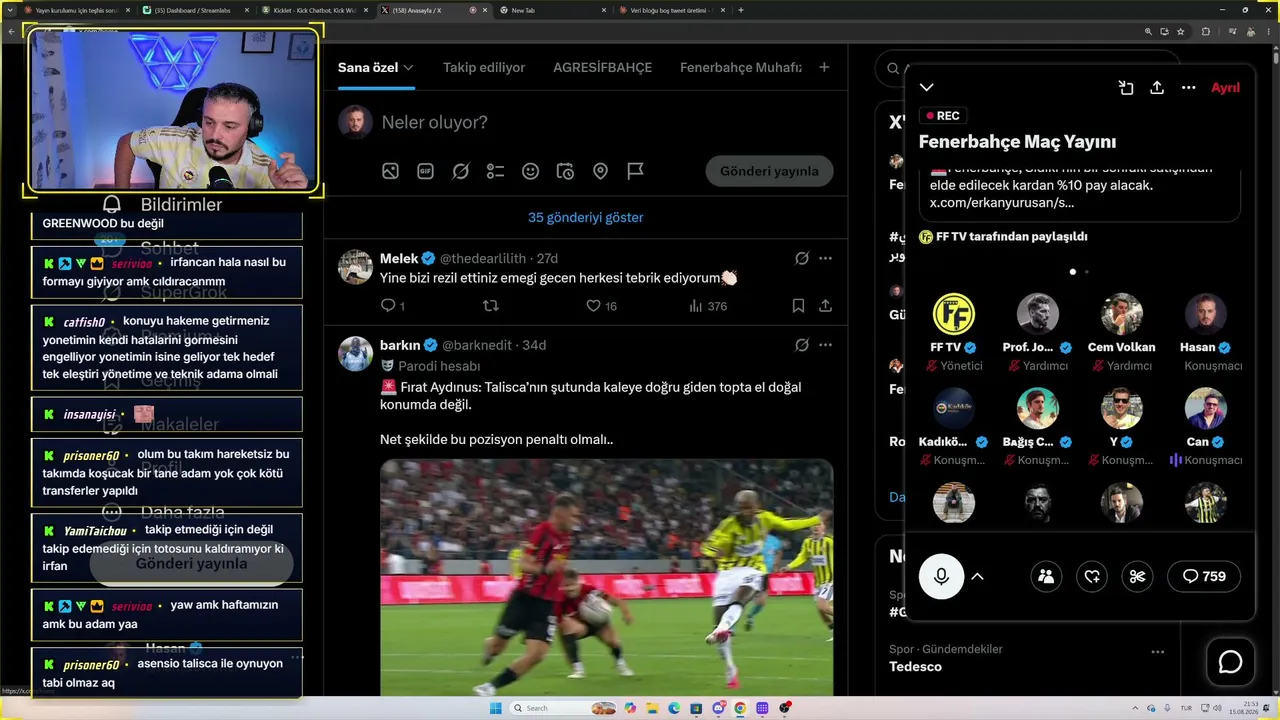Unmute microphone in the Space
The width and height of the screenshot is (1280, 720).
(x=941, y=576)
